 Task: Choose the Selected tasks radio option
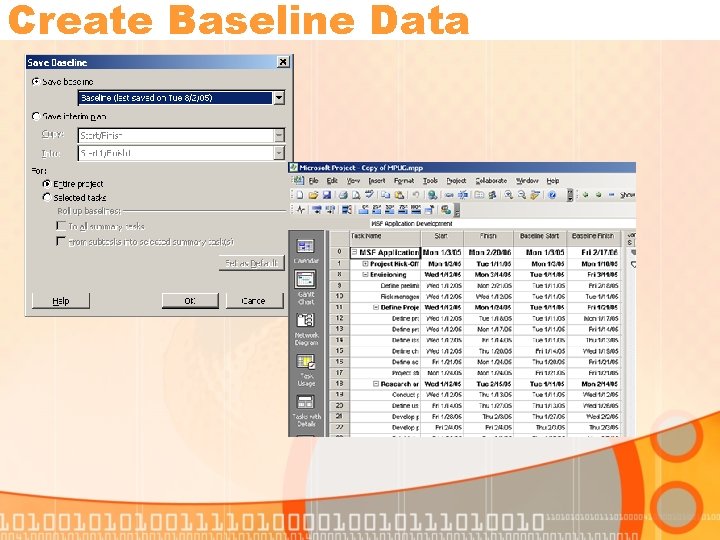[46, 197]
